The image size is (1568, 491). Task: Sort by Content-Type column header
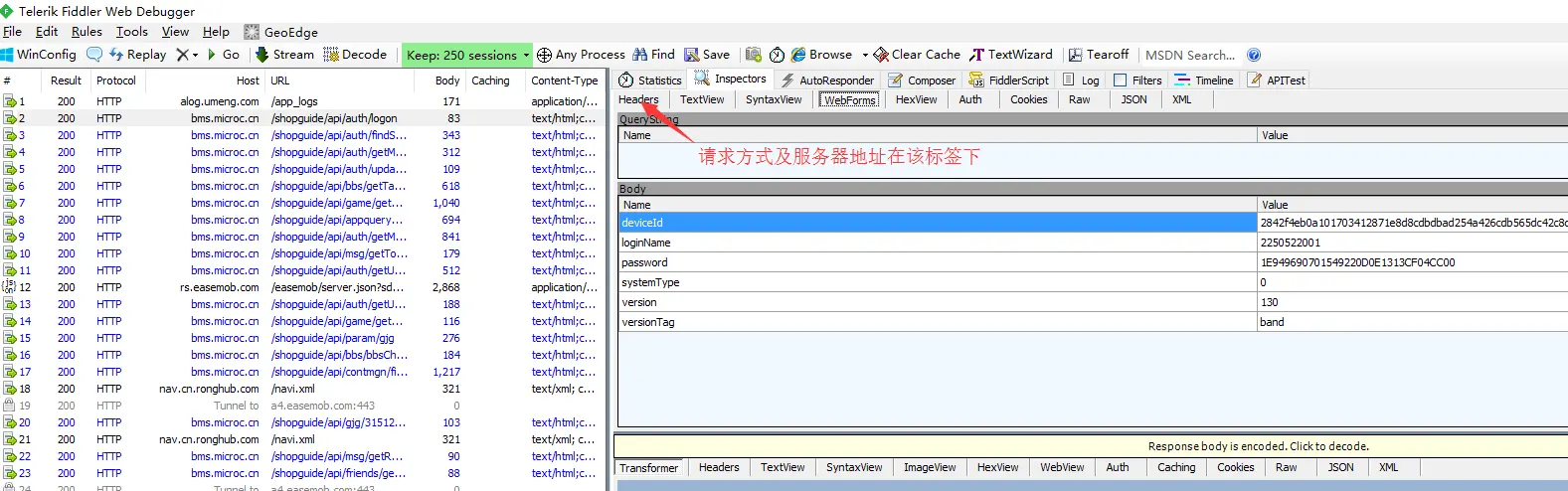pos(565,81)
